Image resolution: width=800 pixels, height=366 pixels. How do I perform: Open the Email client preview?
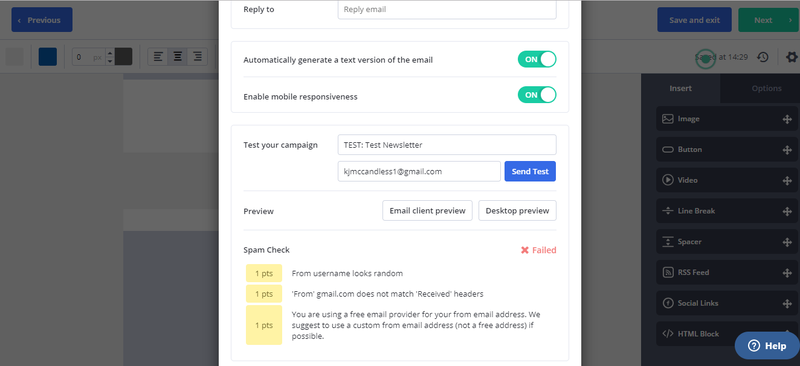point(428,210)
